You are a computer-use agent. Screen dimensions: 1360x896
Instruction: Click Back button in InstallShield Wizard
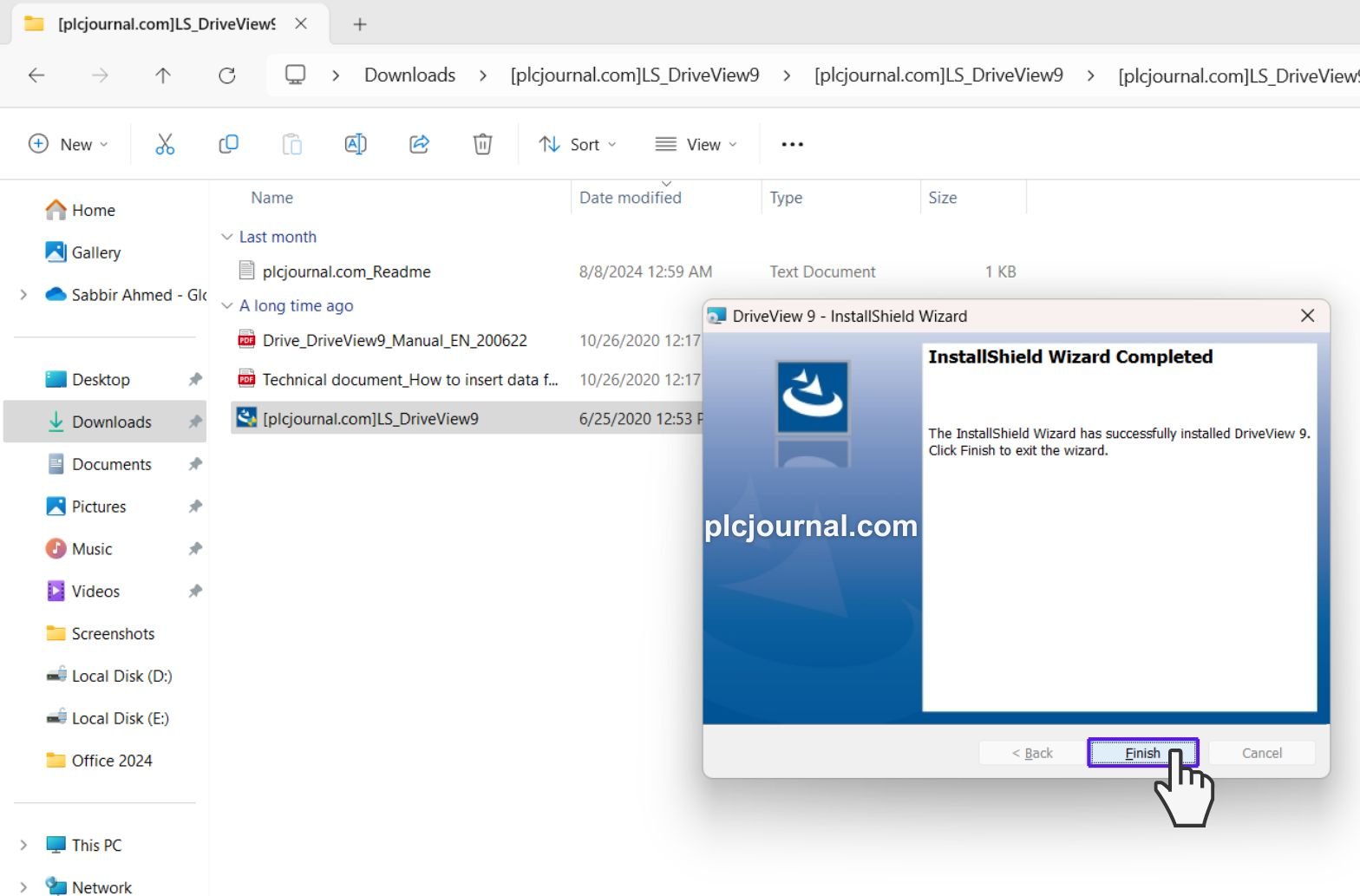pos(1032,753)
